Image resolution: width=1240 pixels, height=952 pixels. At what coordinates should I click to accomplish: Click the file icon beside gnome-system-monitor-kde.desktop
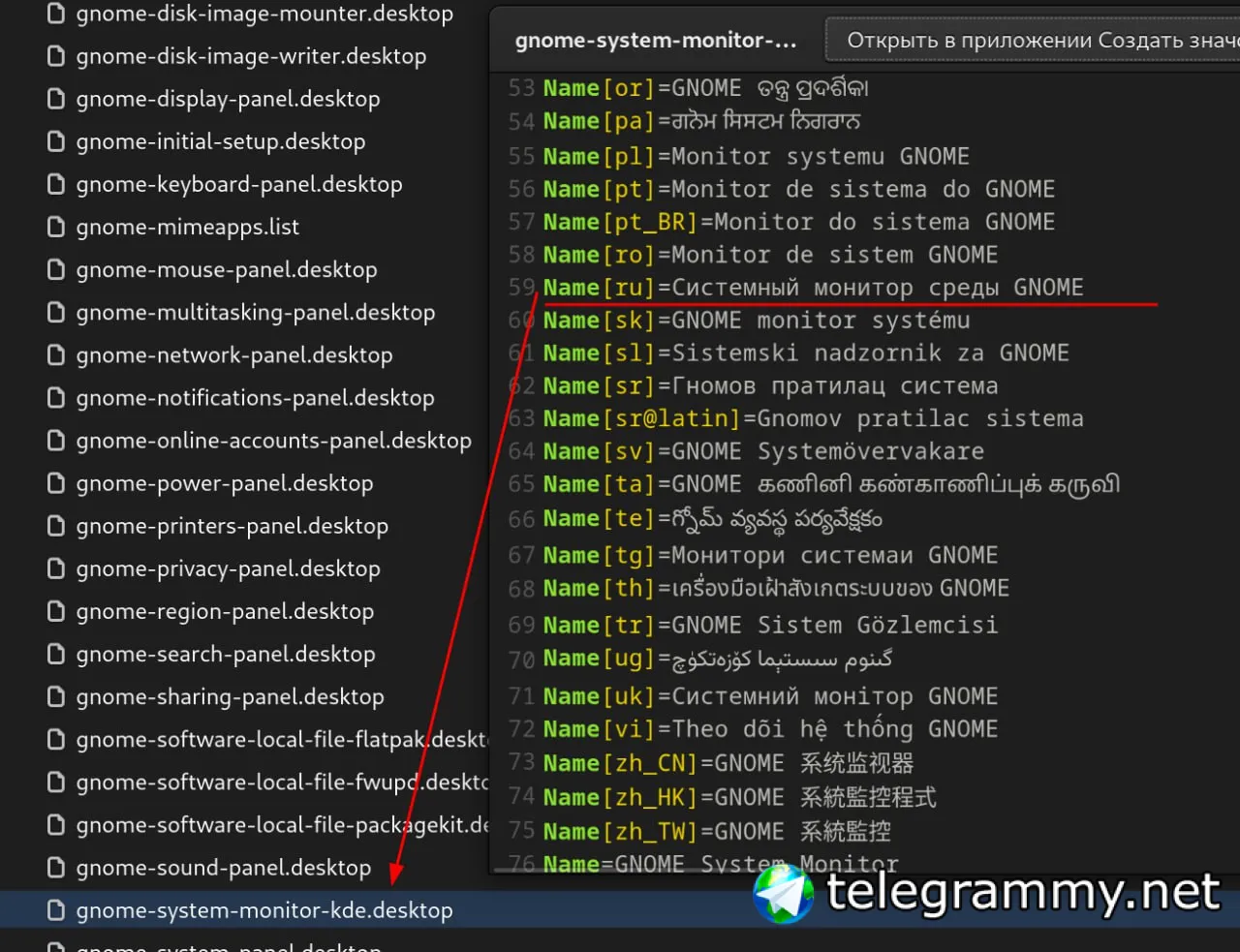pyautogui.click(x=56, y=910)
